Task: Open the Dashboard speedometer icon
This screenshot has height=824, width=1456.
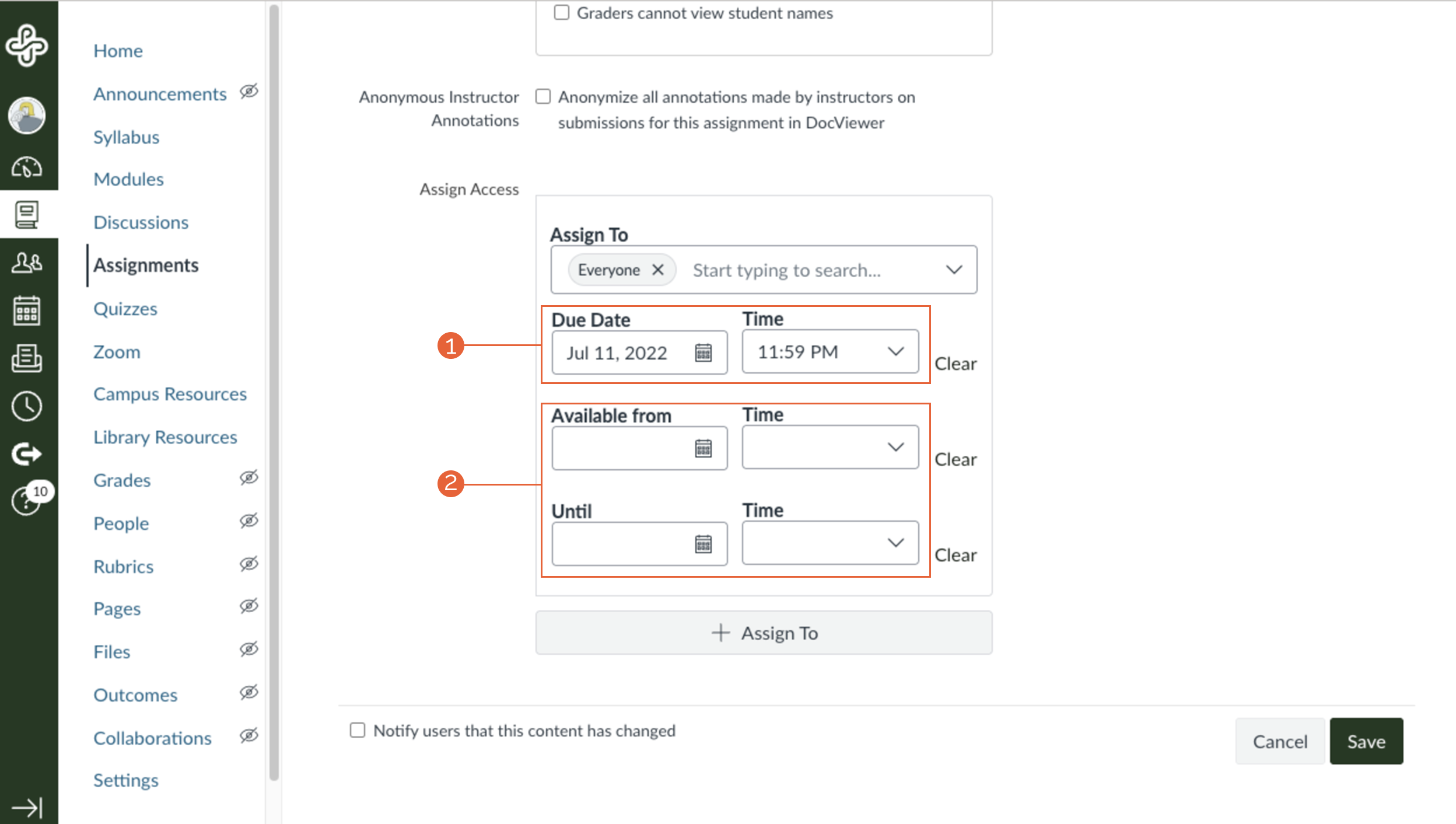Action: (x=27, y=168)
